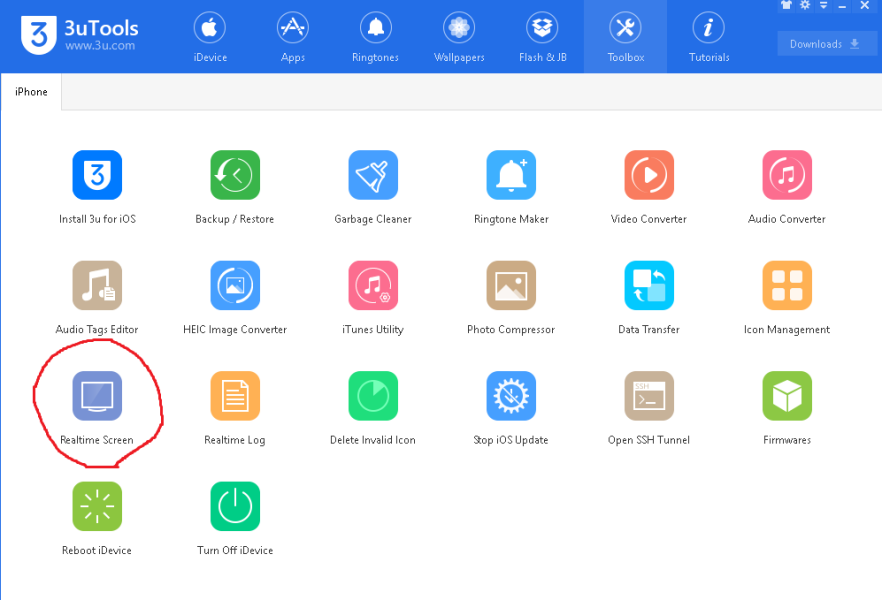Image resolution: width=882 pixels, height=600 pixels.
Task: Open the Video Converter
Action: pos(649,175)
